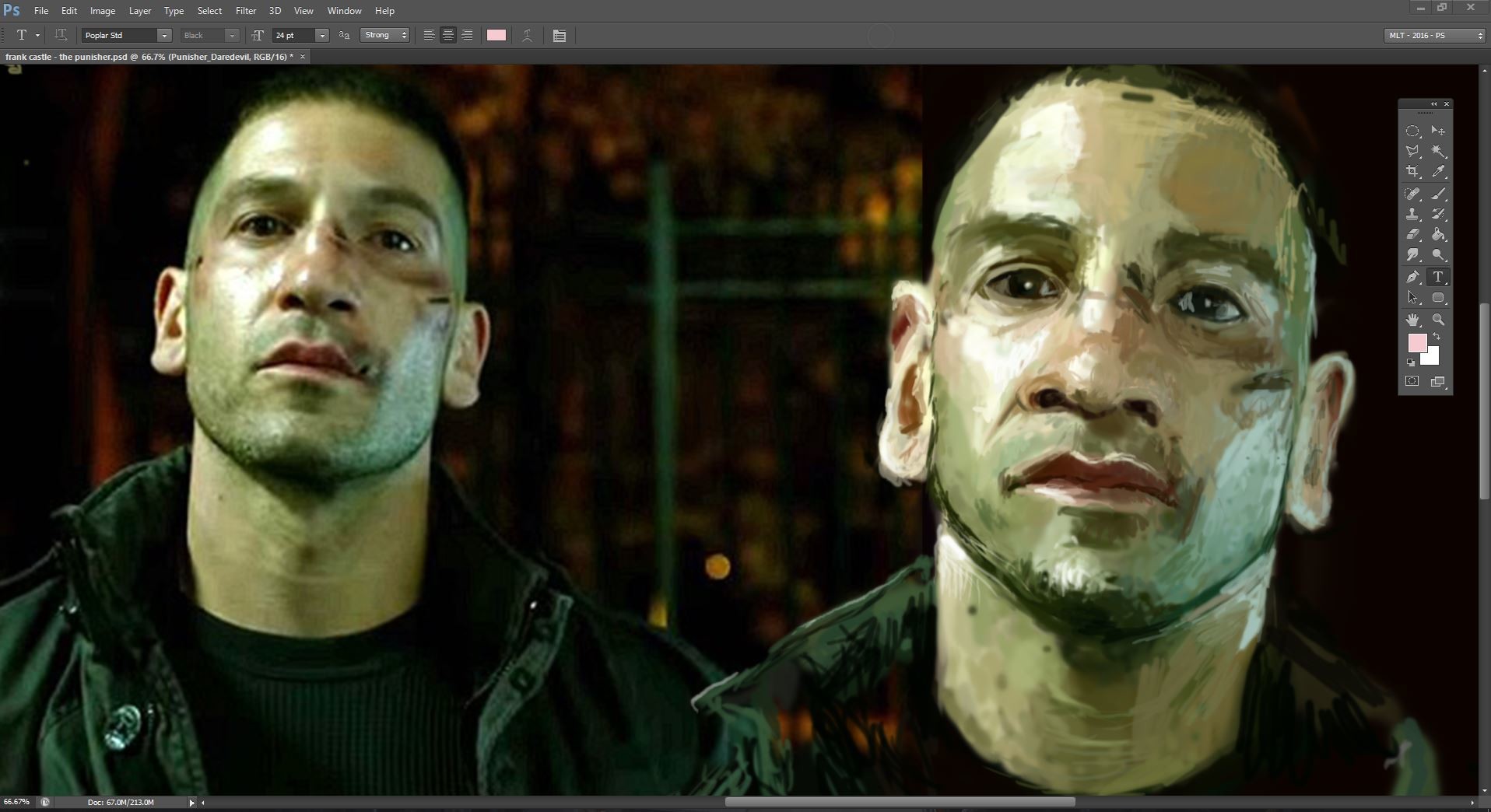Viewport: 1491px width, 812px height.
Task: Open the Help menu
Action: 384,11
